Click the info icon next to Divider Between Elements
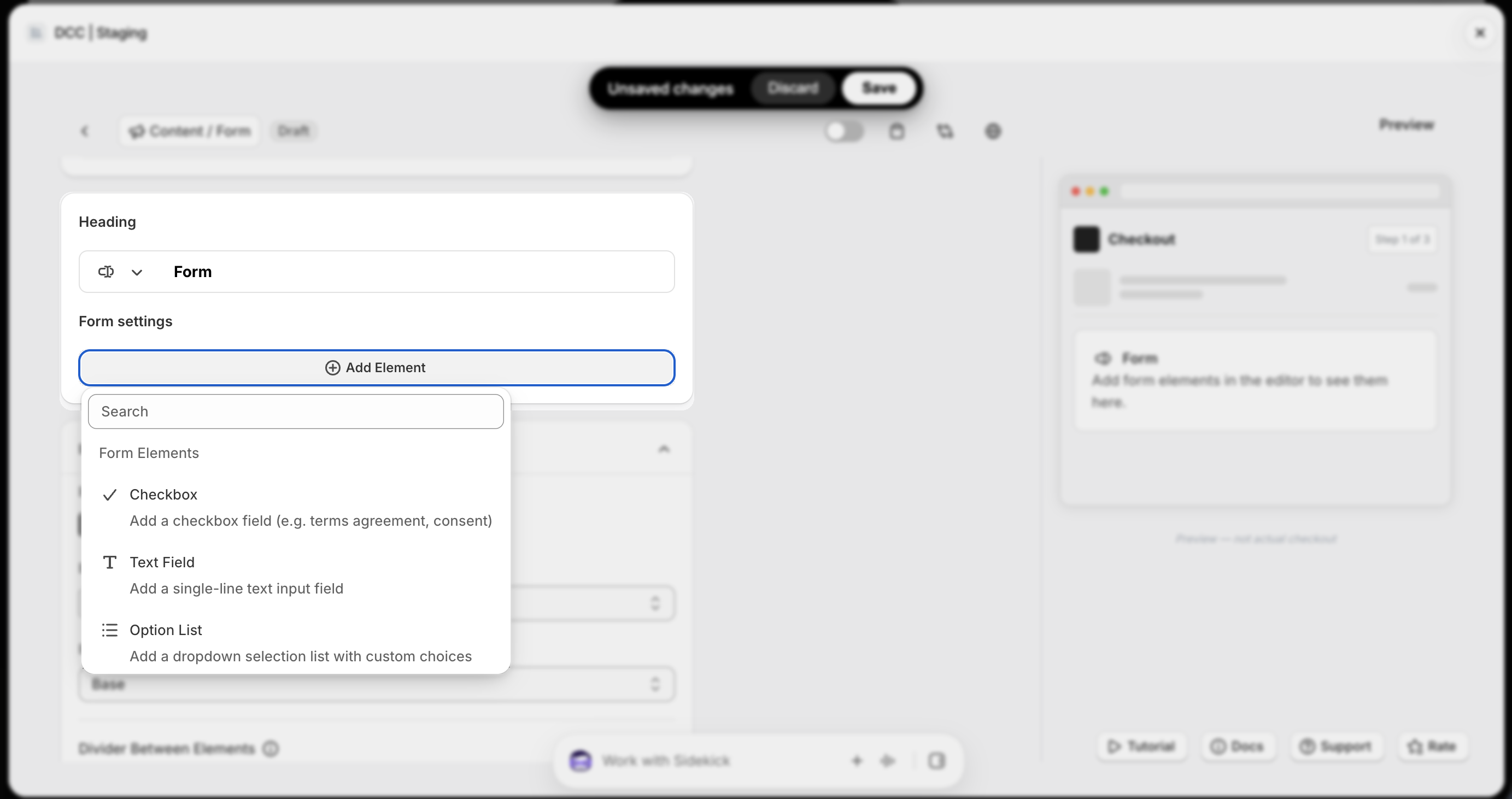Screen dimensions: 1512x799 click(x=271, y=749)
